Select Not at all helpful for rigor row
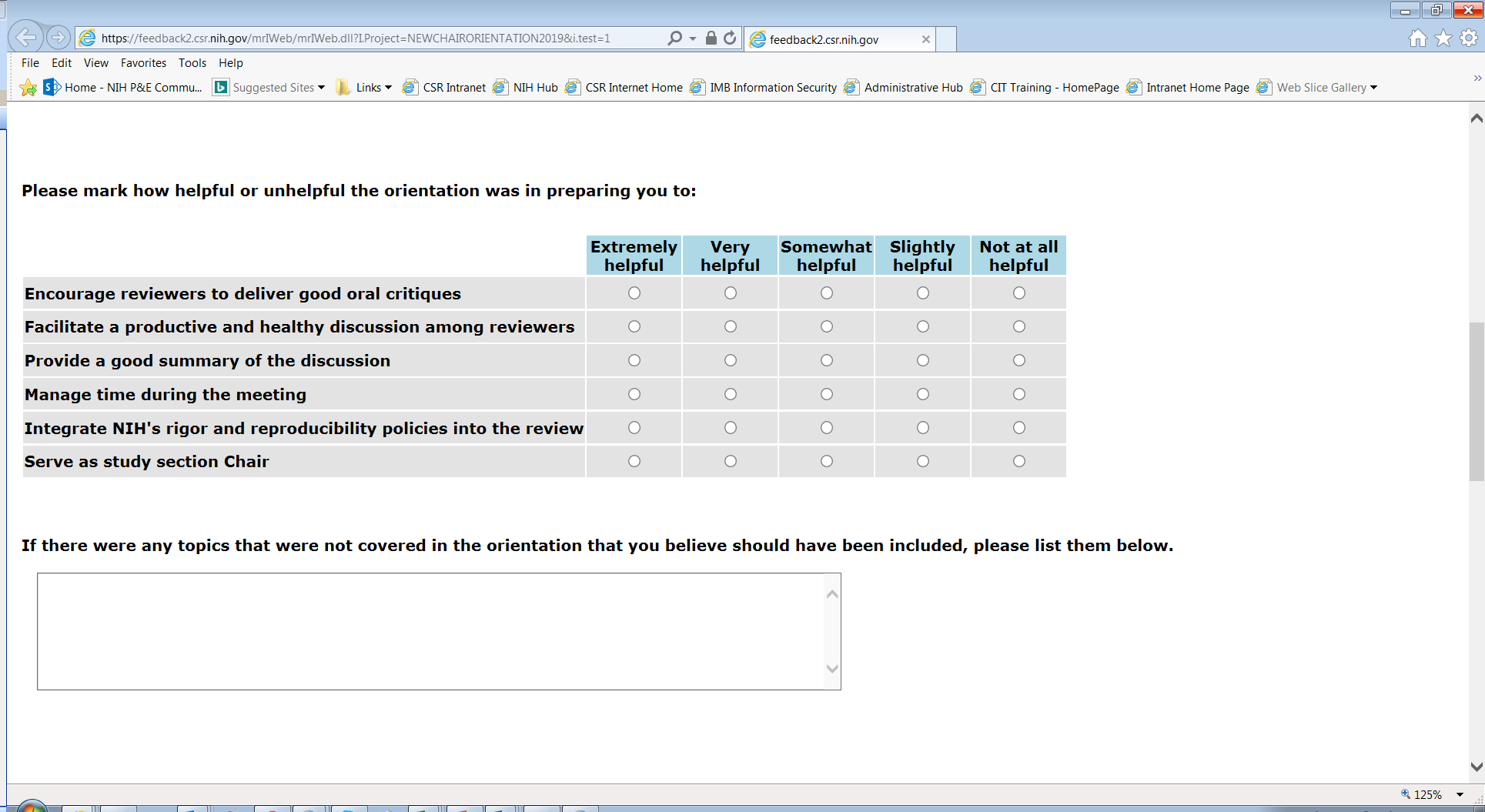The image size is (1485, 812). click(x=1019, y=428)
